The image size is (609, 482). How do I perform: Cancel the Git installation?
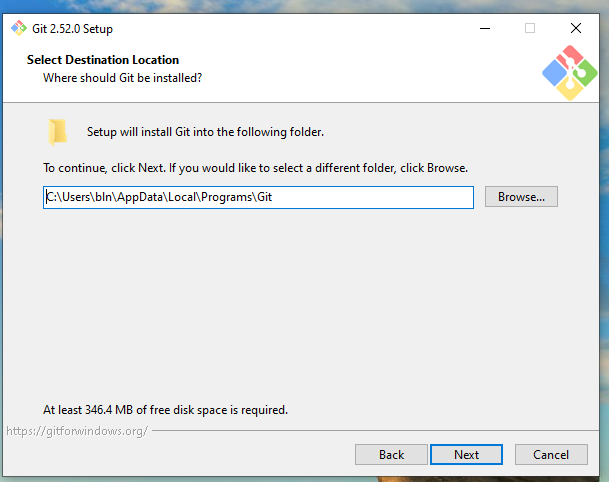[550, 455]
